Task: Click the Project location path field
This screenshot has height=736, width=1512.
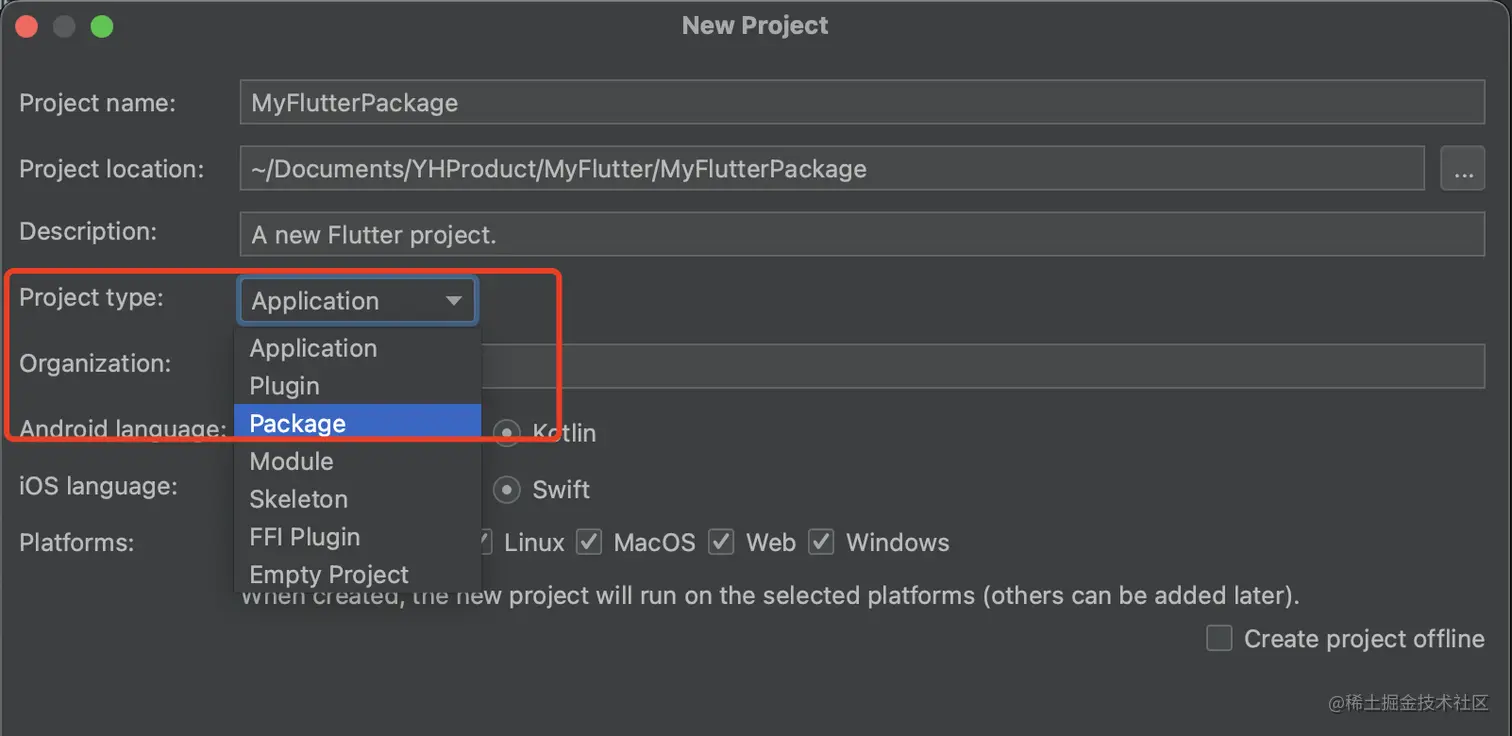Action: click(x=830, y=169)
